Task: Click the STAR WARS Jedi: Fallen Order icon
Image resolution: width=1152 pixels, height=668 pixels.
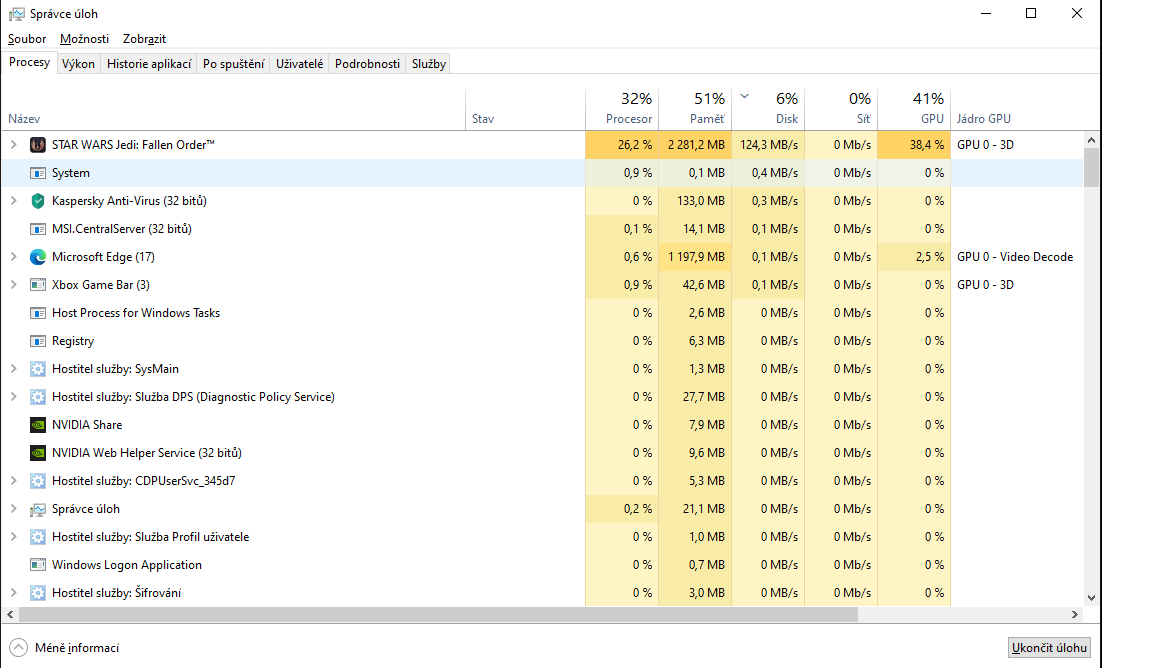Action: click(38, 145)
